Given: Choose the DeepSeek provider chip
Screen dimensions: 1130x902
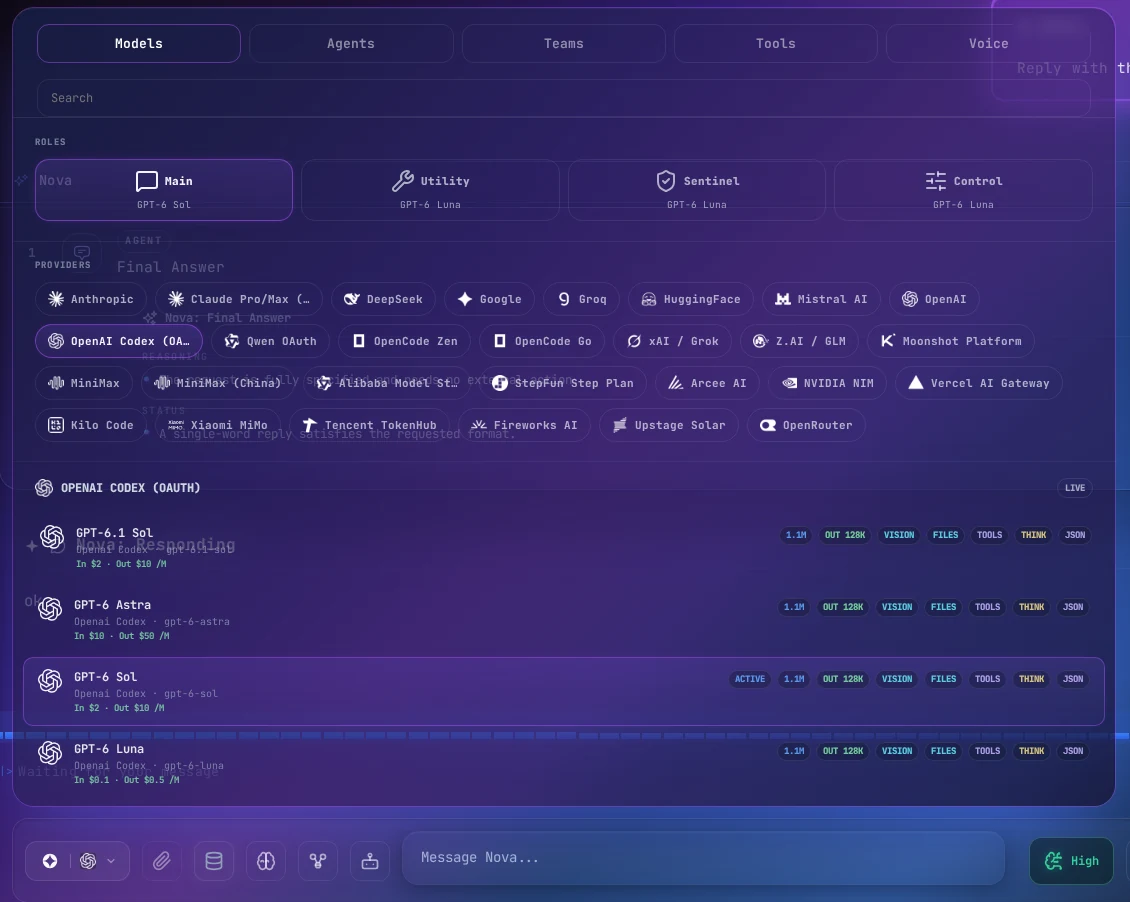Looking at the screenshot, I should (383, 299).
